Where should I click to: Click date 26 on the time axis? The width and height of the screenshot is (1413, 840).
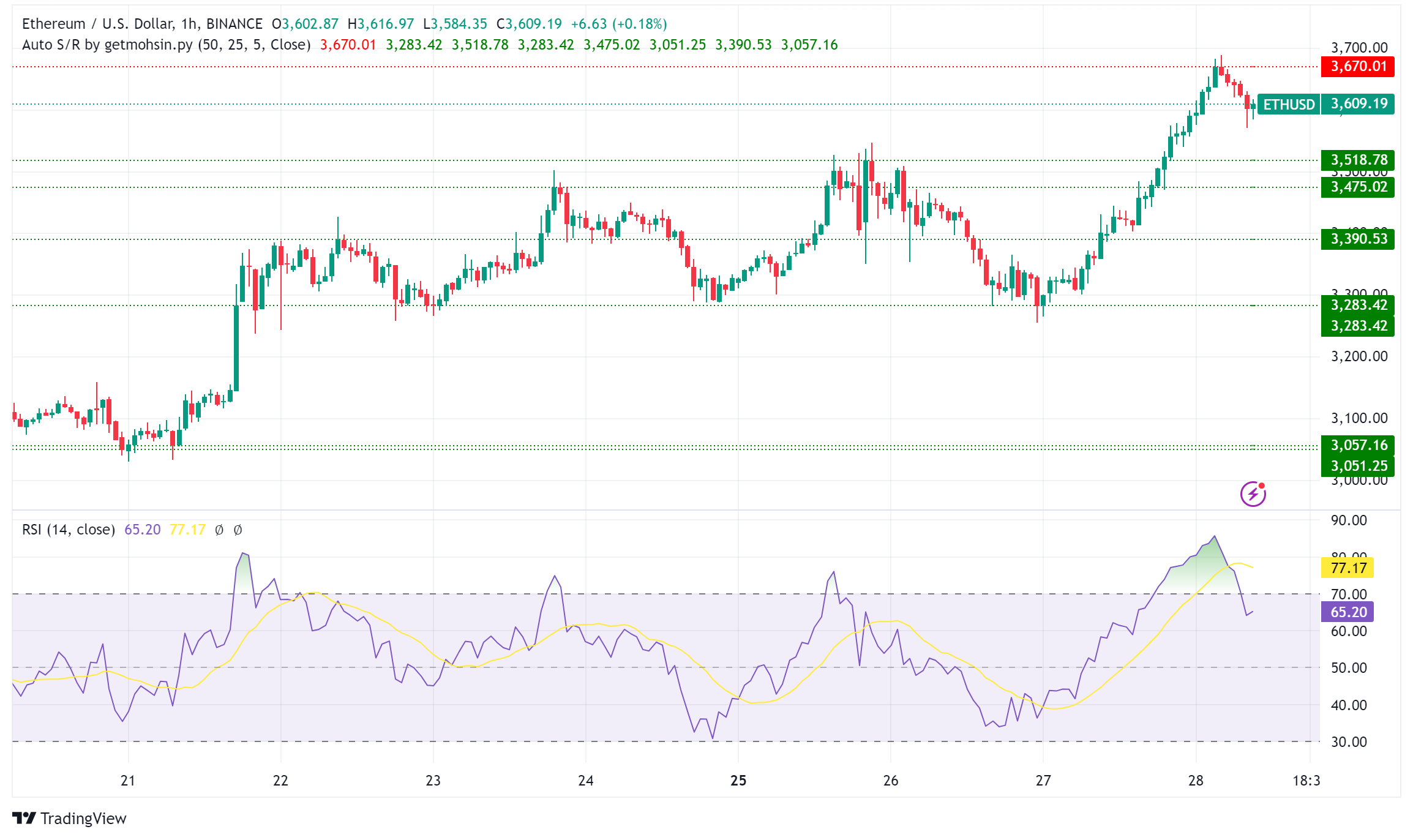[x=891, y=781]
